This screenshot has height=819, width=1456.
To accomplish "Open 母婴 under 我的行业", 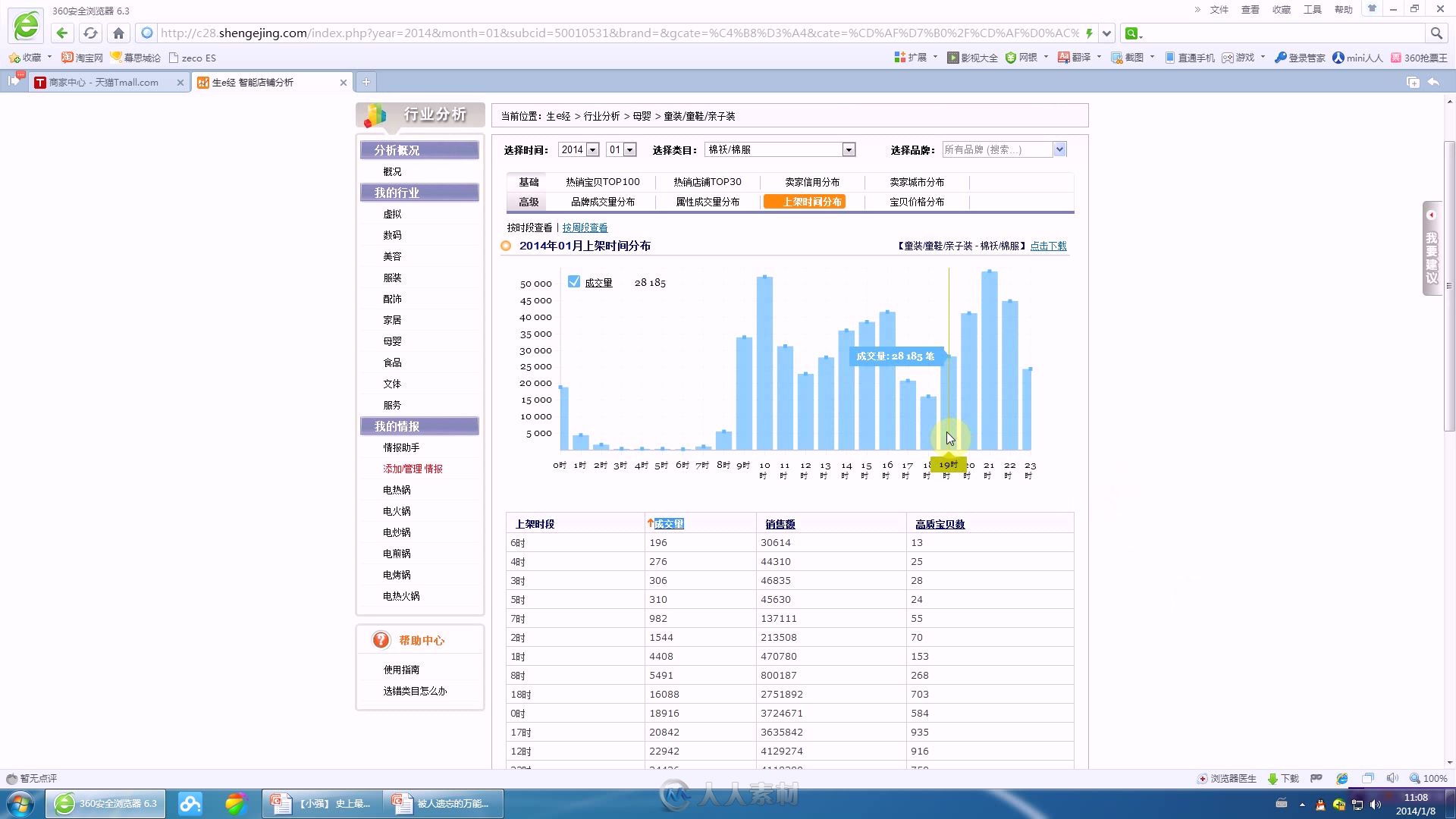I will tap(392, 341).
